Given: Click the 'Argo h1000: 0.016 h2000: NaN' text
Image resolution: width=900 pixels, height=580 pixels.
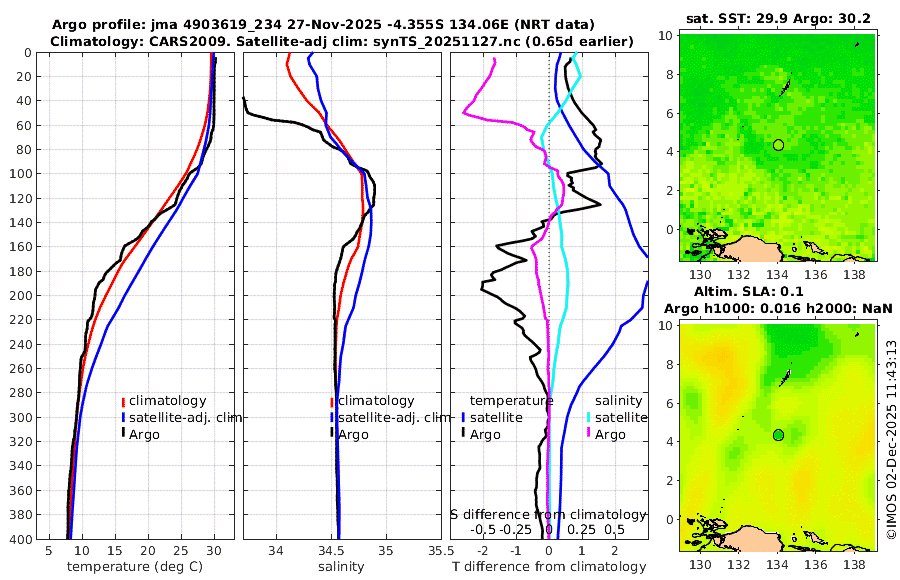Looking at the screenshot, I should click(x=778, y=309).
